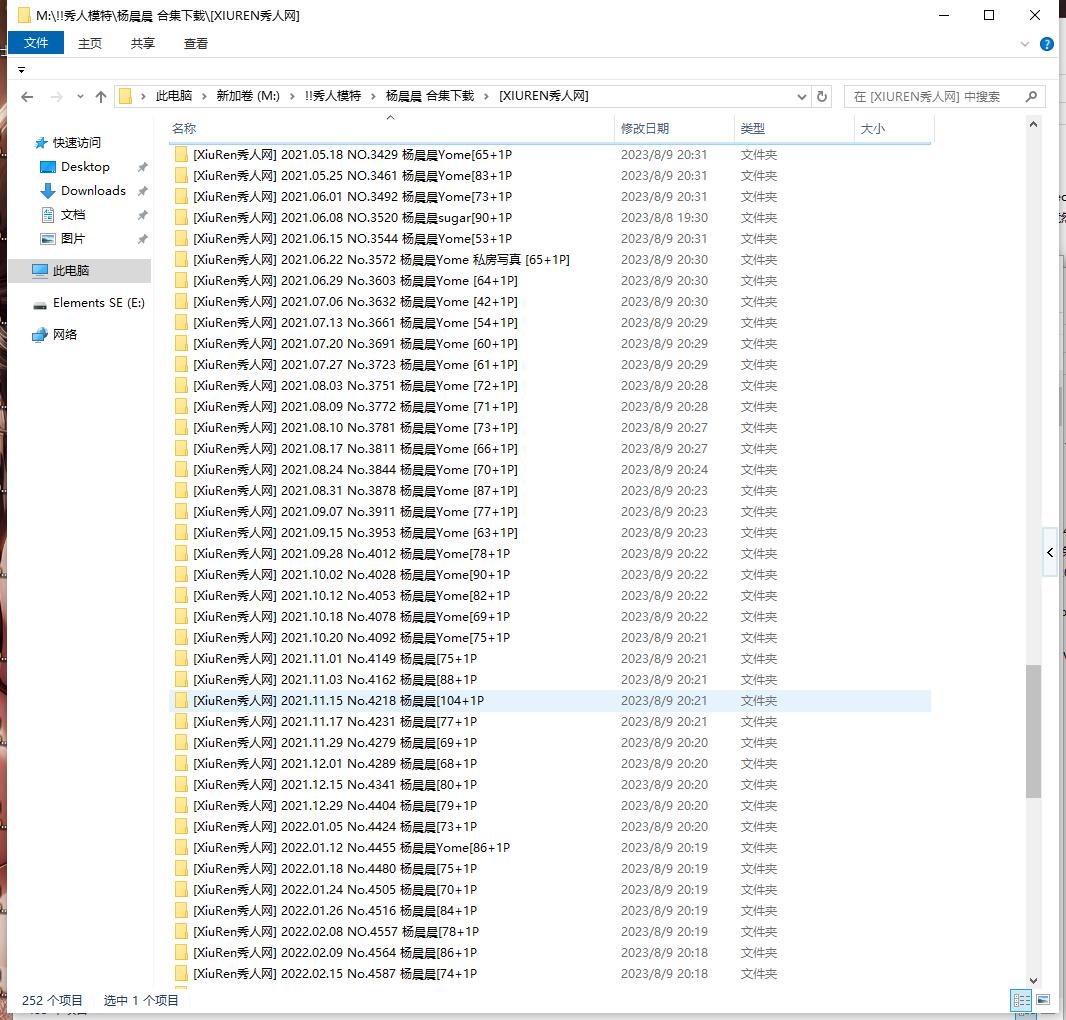Click the search magnifier icon

[x=1031, y=97]
